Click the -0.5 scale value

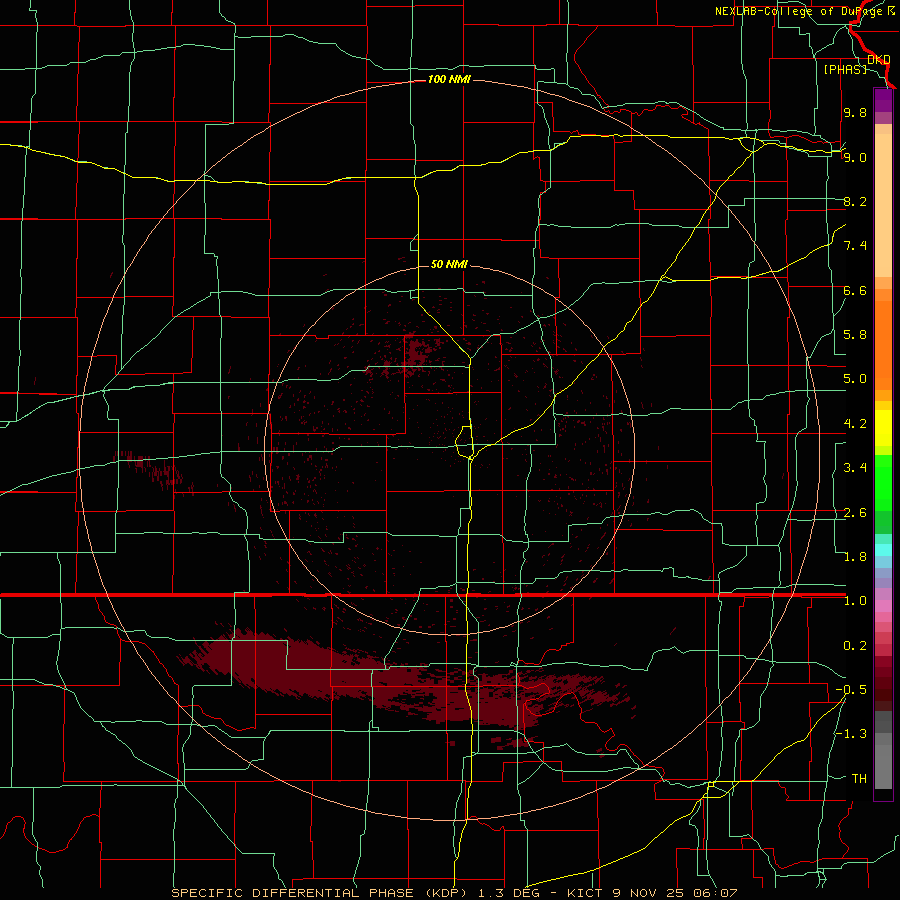pos(852,690)
